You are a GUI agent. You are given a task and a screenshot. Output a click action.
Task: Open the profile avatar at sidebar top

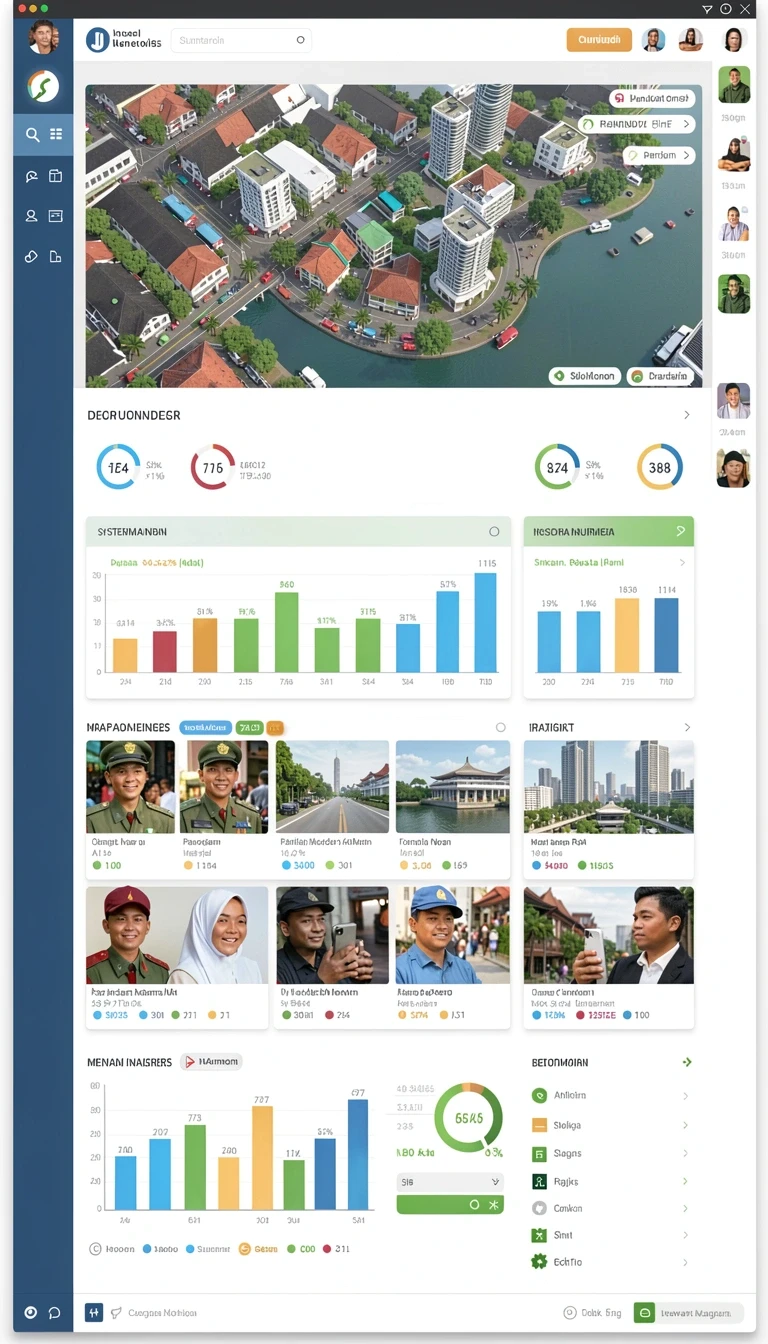[43, 38]
